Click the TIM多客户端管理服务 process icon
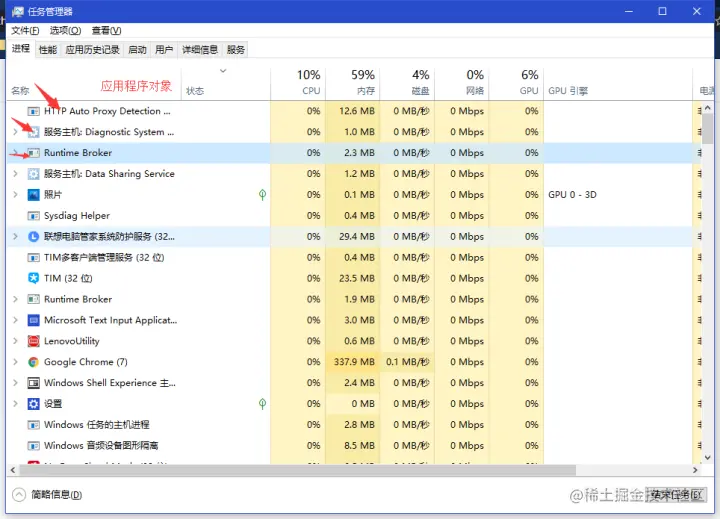Image resolution: width=720 pixels, height=519 pixels. 34,258
